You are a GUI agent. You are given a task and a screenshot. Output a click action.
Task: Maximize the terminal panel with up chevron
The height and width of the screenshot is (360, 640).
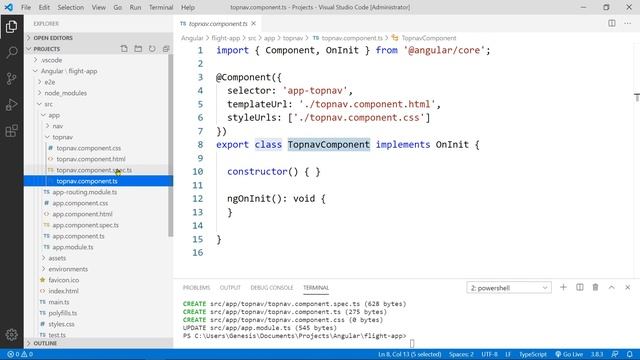click(611, 287)
